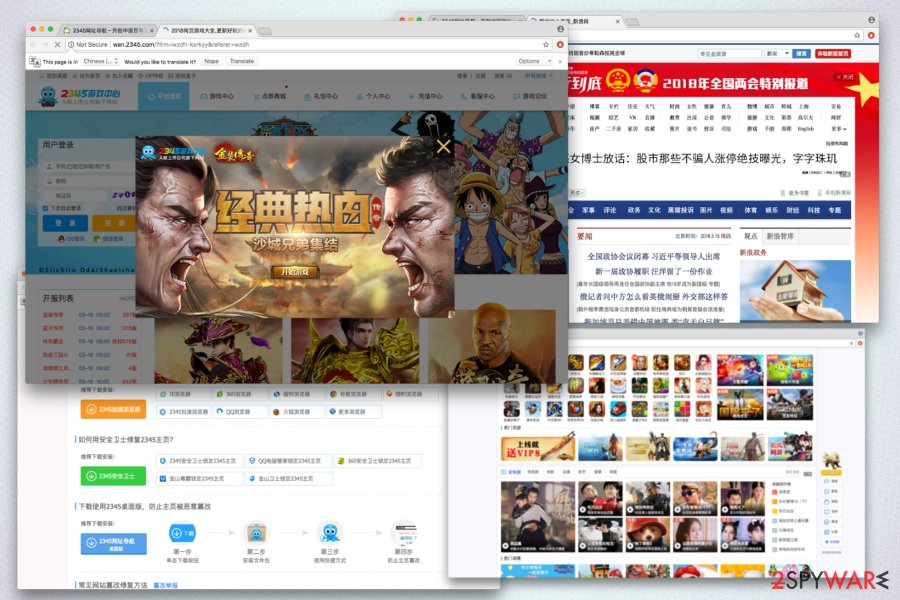Click the Sina search input field
The width and height of the screenshot is (900, 600).
point(729,53)
